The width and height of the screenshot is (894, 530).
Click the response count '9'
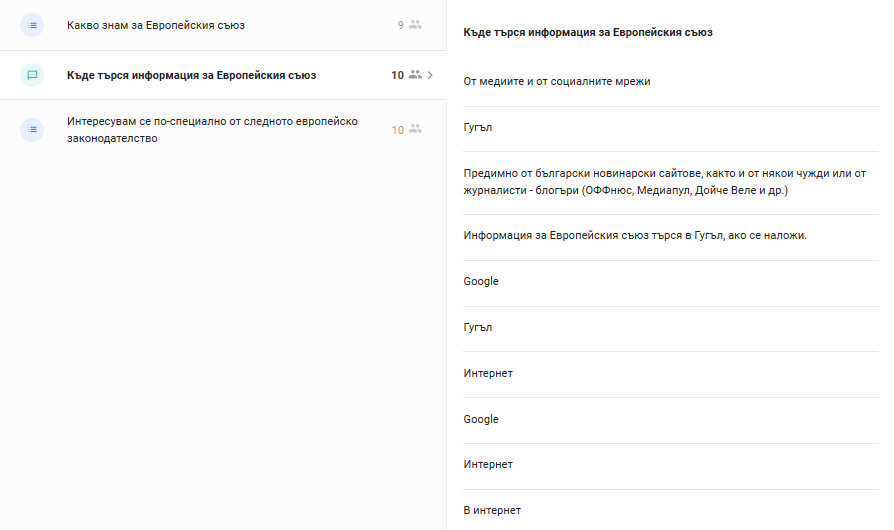coord(401,25)
